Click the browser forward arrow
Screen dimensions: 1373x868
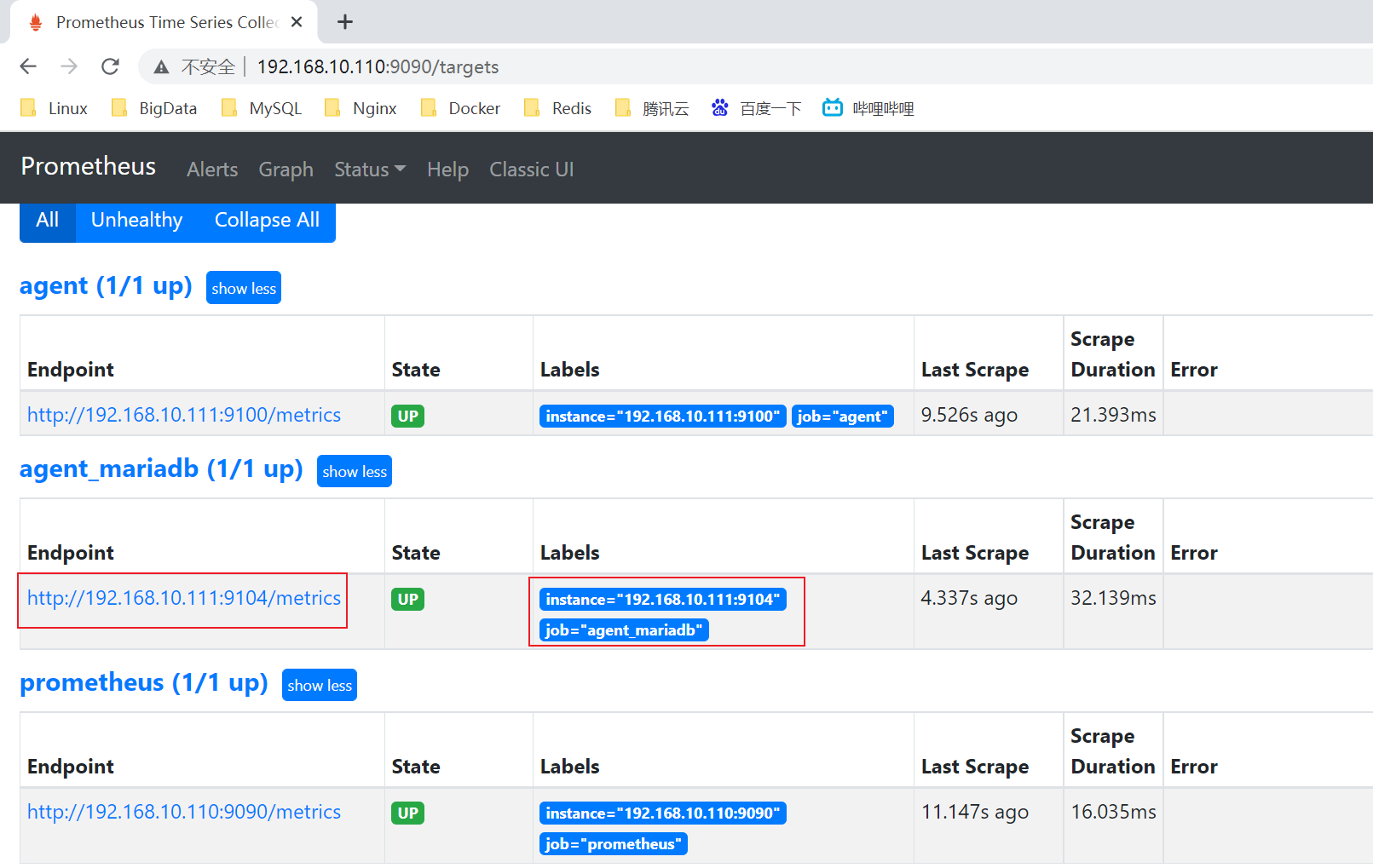pos(69,66)
